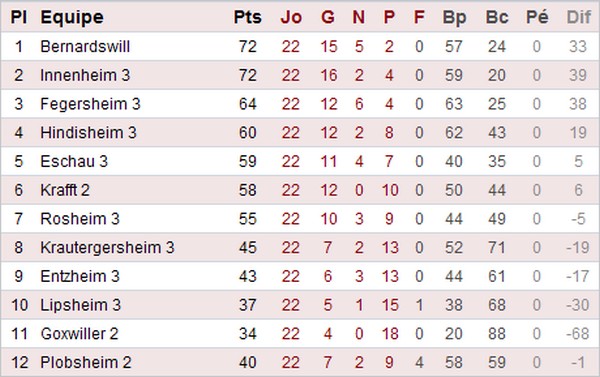Select Lipsheim 3 in the ranking
This screenshot has height=377, width=600.
[80, 305]
